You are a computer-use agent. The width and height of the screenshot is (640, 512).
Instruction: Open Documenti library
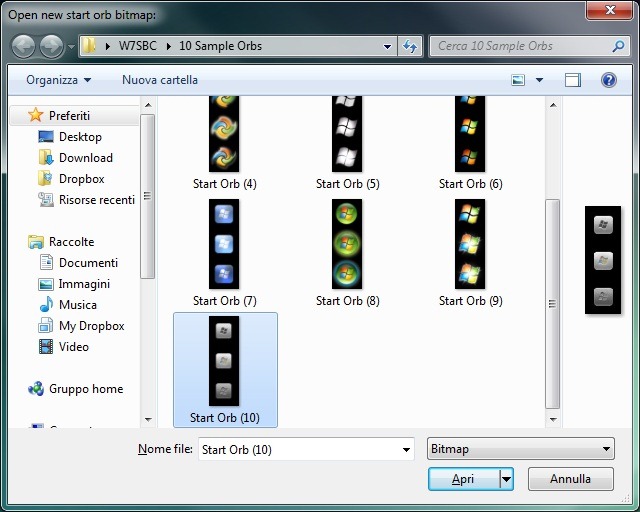(88, 263)
